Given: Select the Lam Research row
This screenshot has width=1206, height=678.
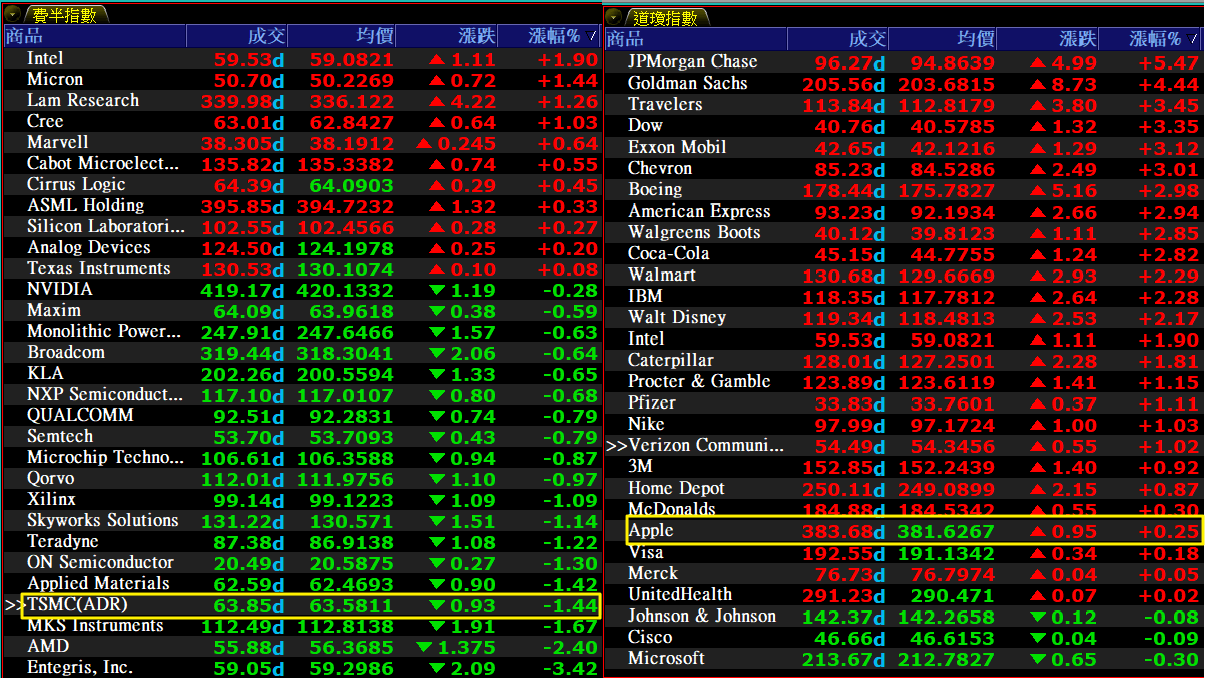Looking at the screenshot, I should (x=301, y=101).
